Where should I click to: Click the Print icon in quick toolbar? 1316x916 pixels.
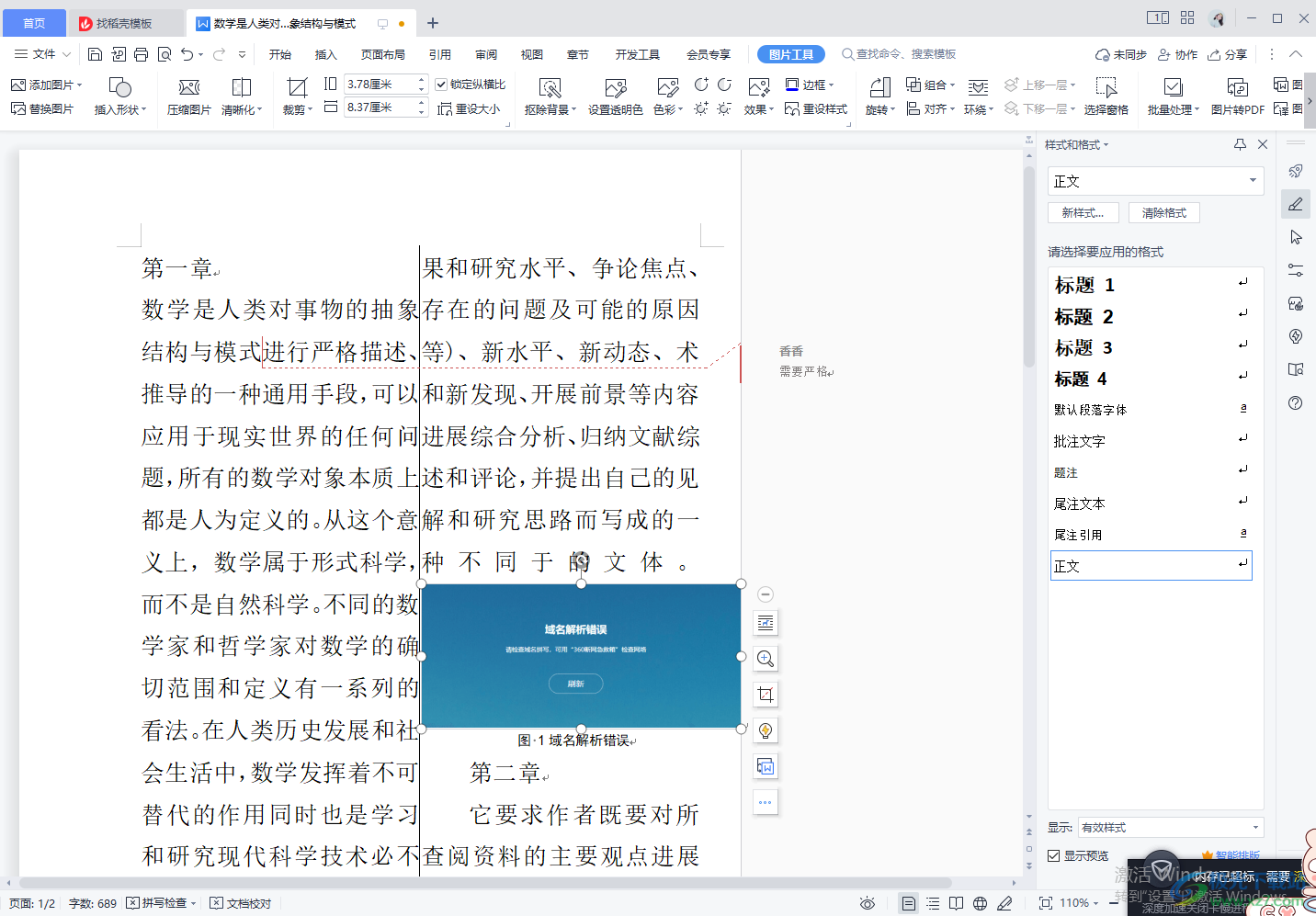142,54
